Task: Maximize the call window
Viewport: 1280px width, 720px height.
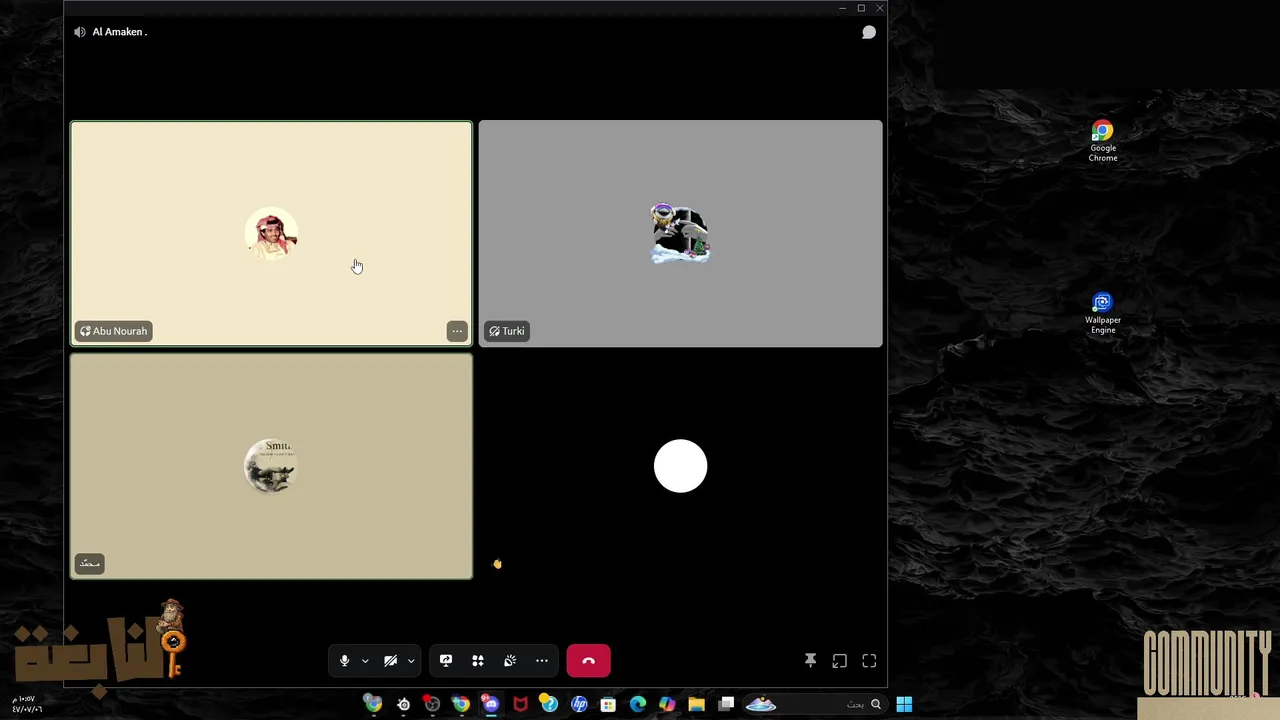Action: [x=861, y=8]
